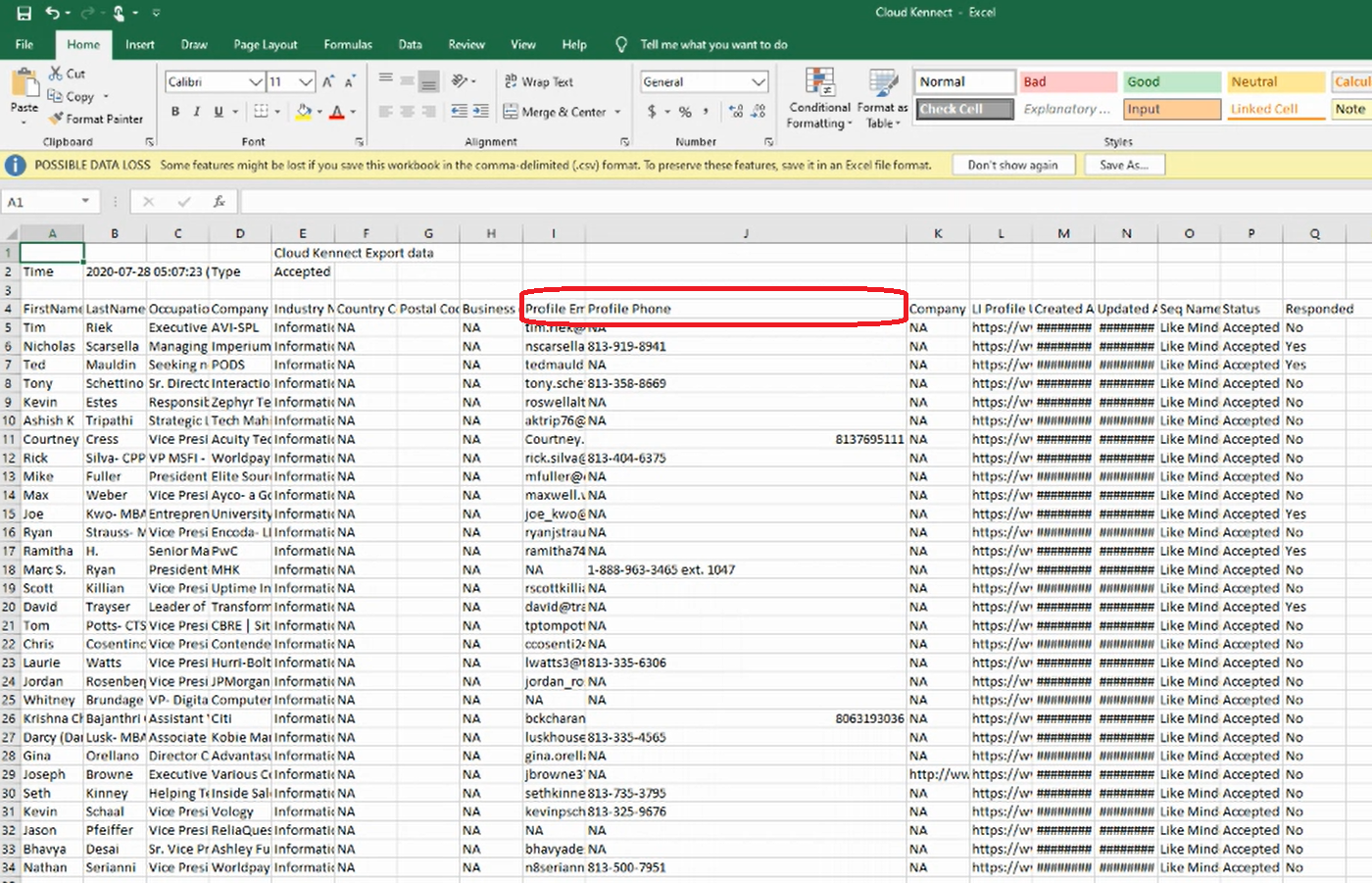Apply the yellow fill color
The image size is (1372, 883).
pyautogui.click(x=304, y=112)
